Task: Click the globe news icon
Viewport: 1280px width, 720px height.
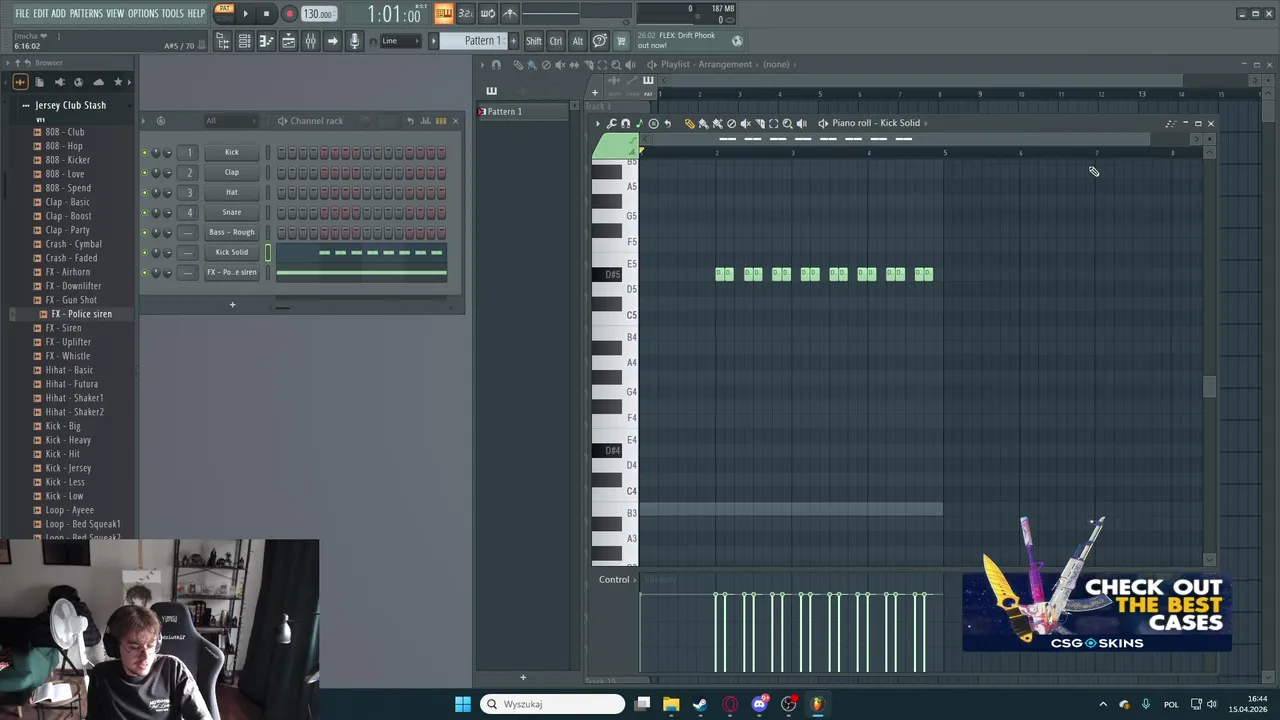Action: (737, 41)
